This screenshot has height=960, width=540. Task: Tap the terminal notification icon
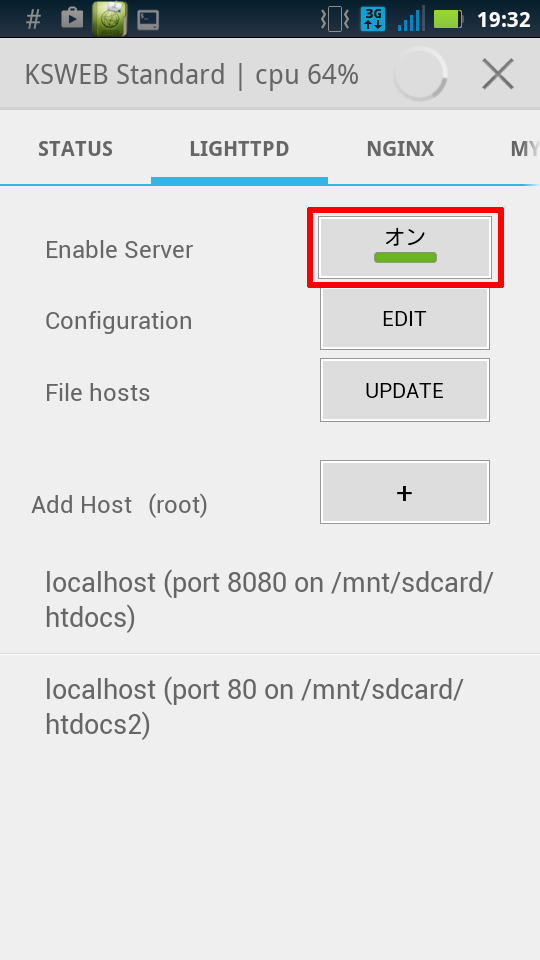pos(148,20)
